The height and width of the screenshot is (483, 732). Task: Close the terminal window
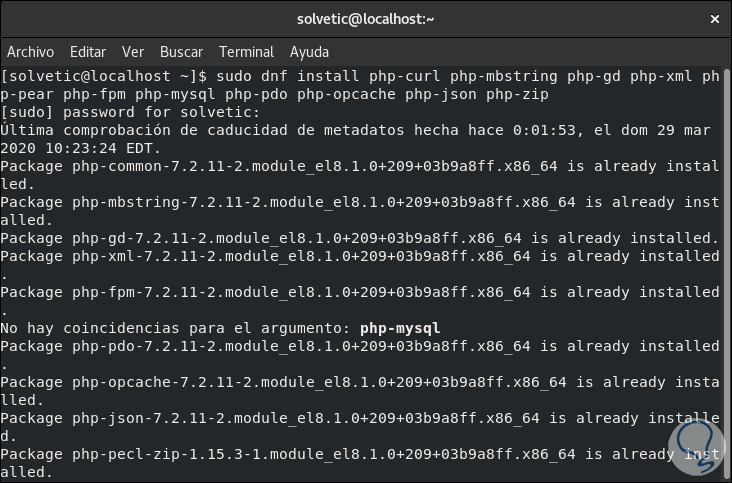coord(712,18)
